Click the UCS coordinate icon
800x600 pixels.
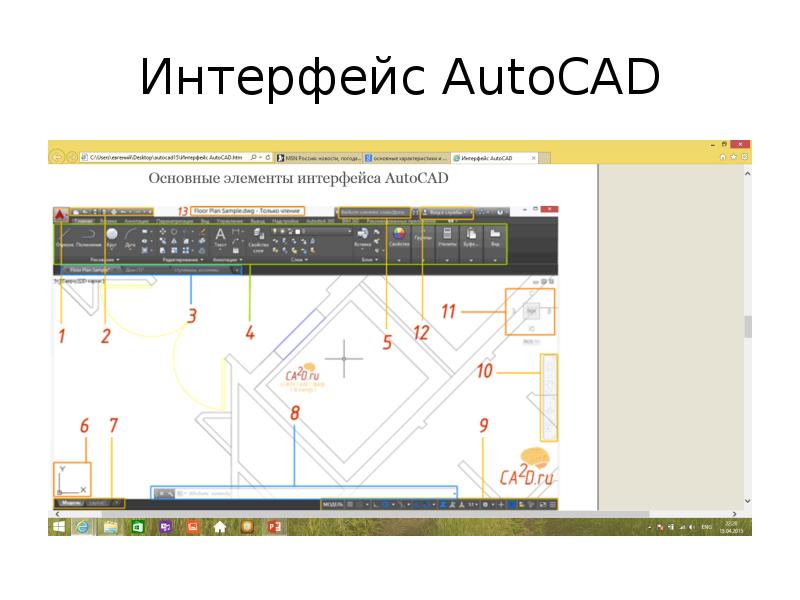point(72,480)
